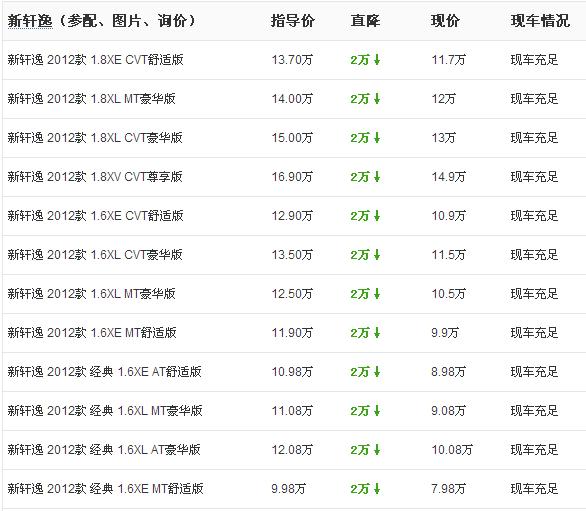The width and height of the screenshot is (586, 511).
Task: Click the 直降 column header
Action: point(365,21)
